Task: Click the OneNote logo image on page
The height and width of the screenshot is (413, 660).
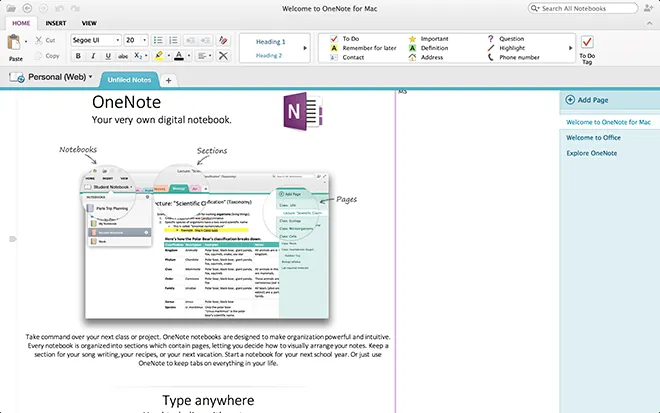Action: (303, 111)
